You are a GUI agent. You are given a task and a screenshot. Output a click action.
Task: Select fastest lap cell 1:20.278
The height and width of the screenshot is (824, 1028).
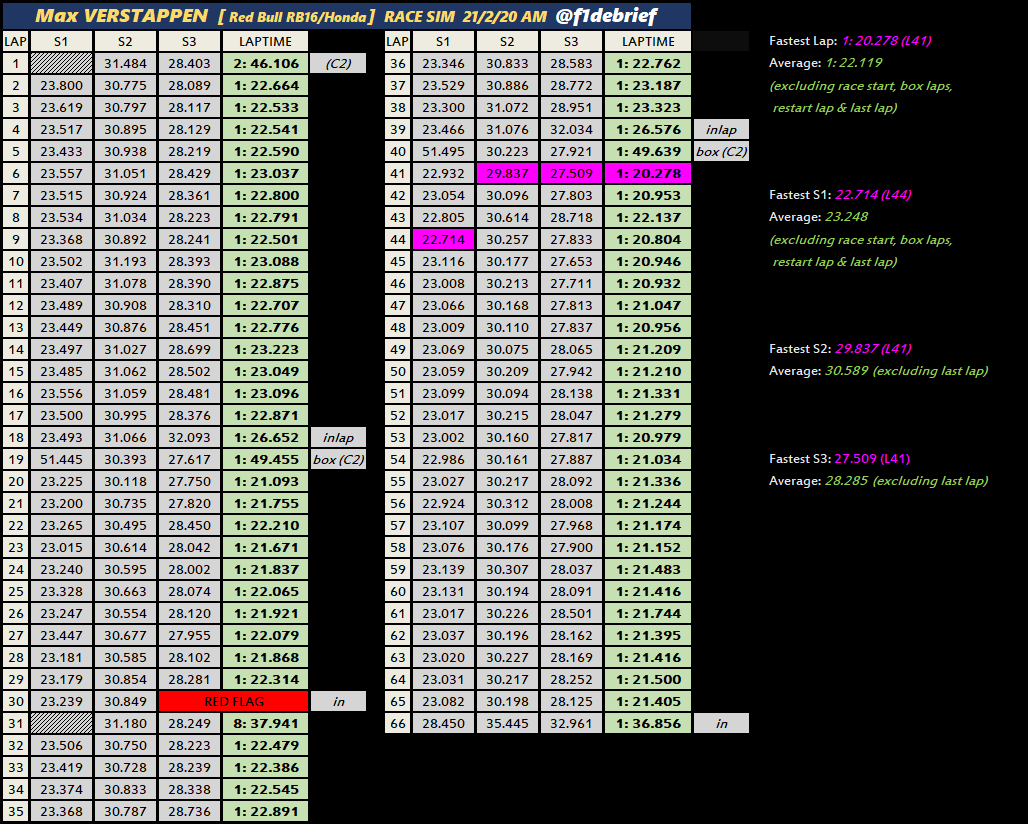[648, 173]
